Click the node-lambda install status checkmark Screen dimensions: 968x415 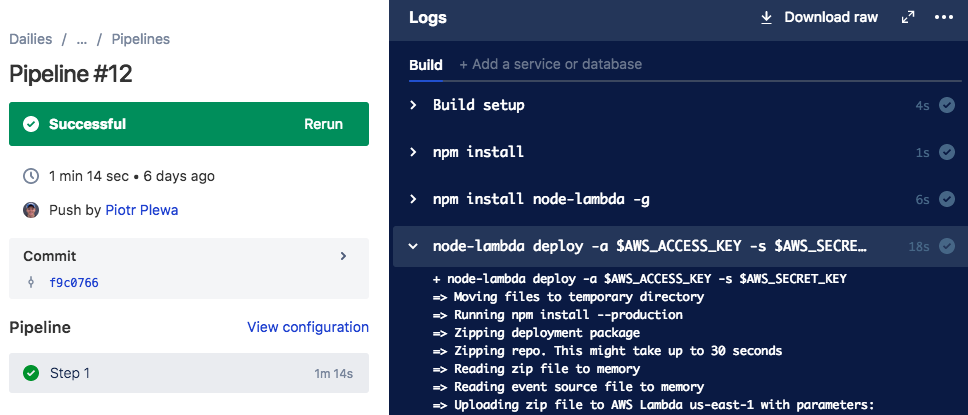947,199
